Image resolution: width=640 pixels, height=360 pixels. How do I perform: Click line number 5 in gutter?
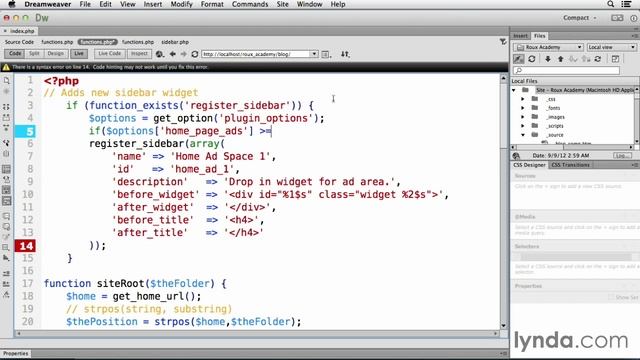click(25, 131)
